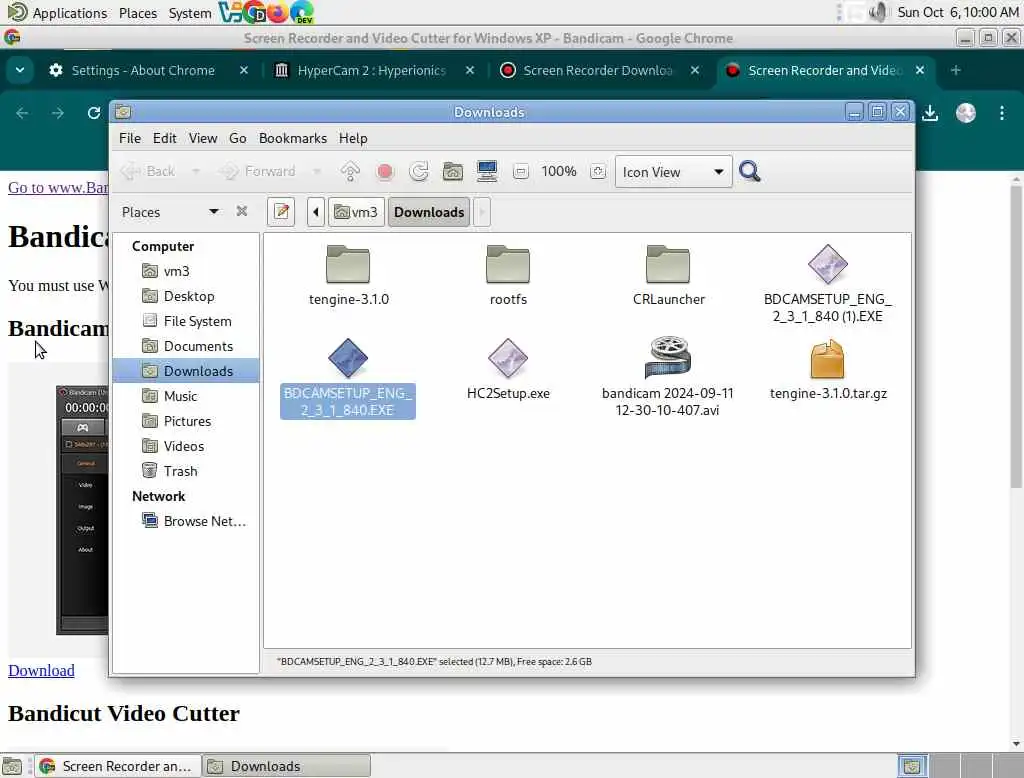The height and width of the screenshot is (778, 1024).
Task: Open Pictures in the sidebar
Action: [186, 421]
